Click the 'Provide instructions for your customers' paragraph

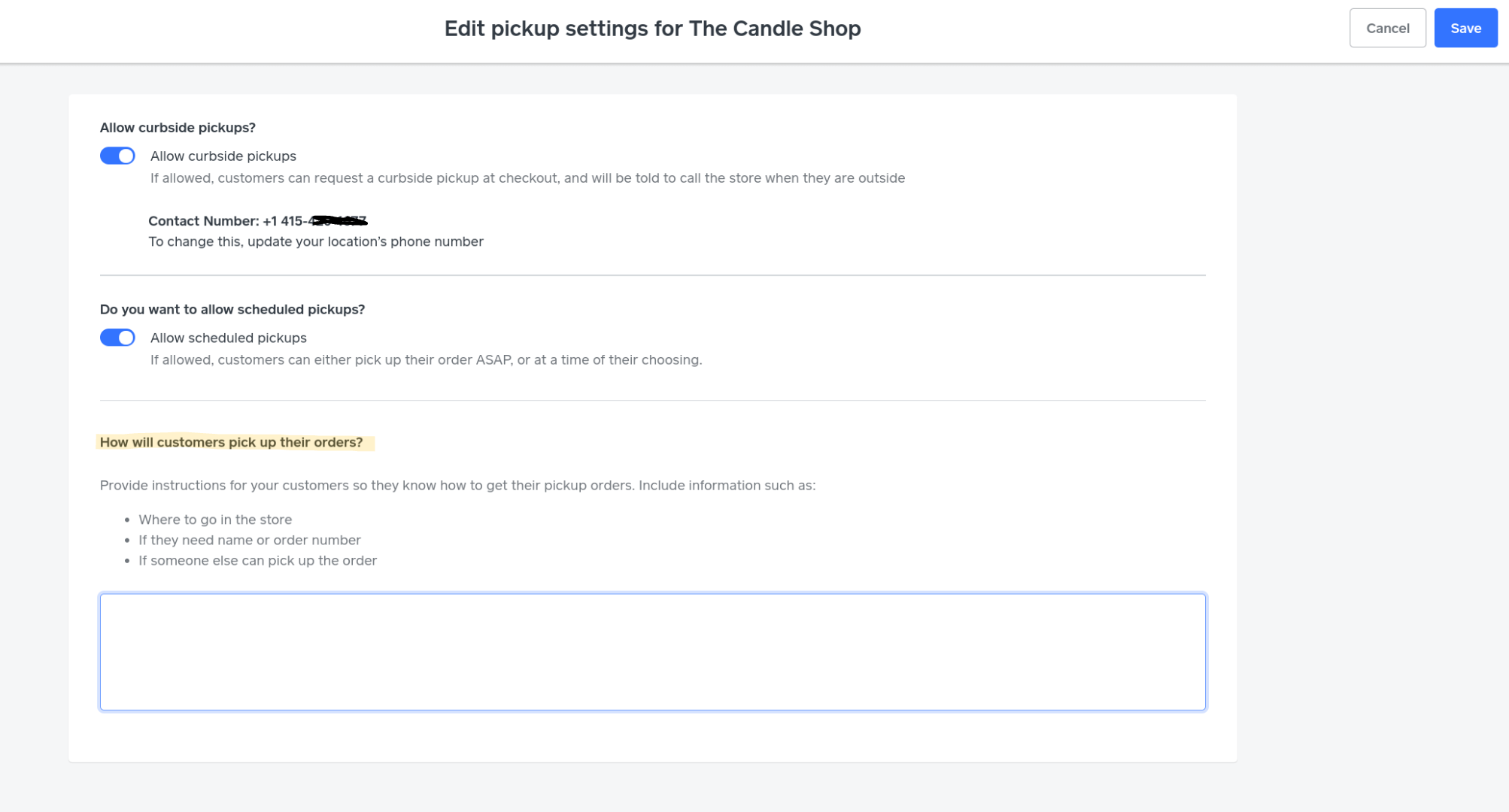click(457, 486)
